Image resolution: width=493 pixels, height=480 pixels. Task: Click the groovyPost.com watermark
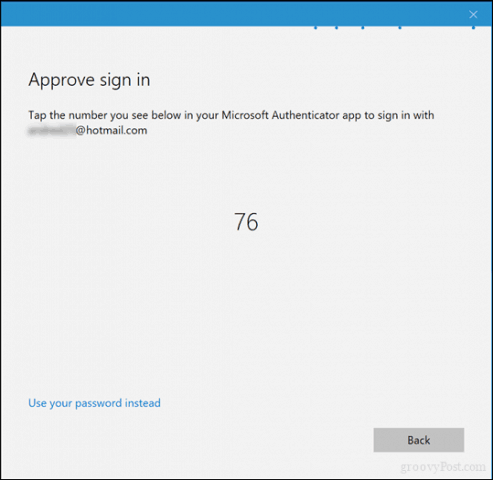tap(443, 467)
